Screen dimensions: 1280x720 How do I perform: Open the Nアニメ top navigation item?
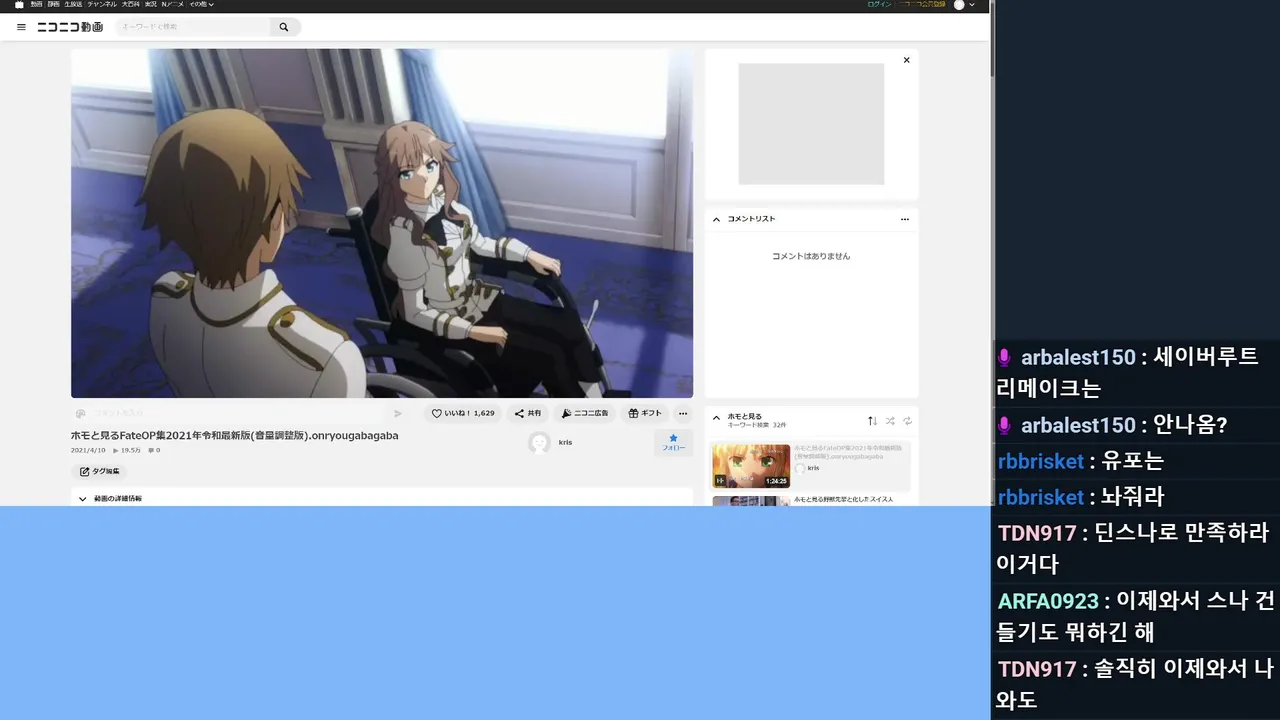173,5
